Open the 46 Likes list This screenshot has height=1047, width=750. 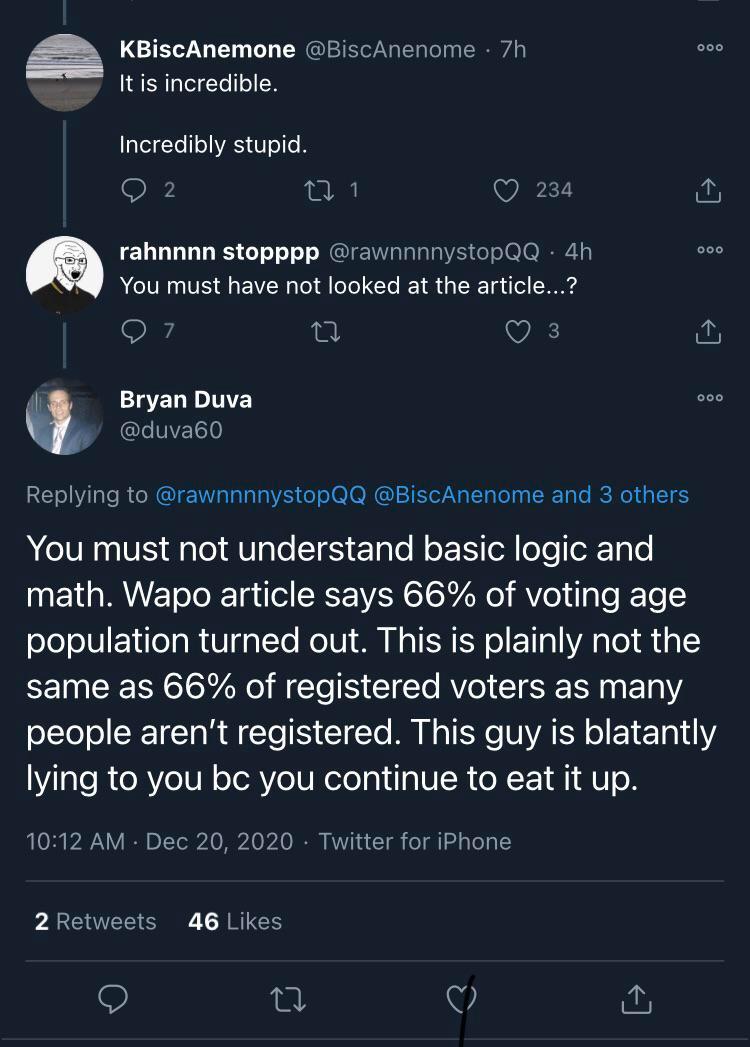pos(233,921)
